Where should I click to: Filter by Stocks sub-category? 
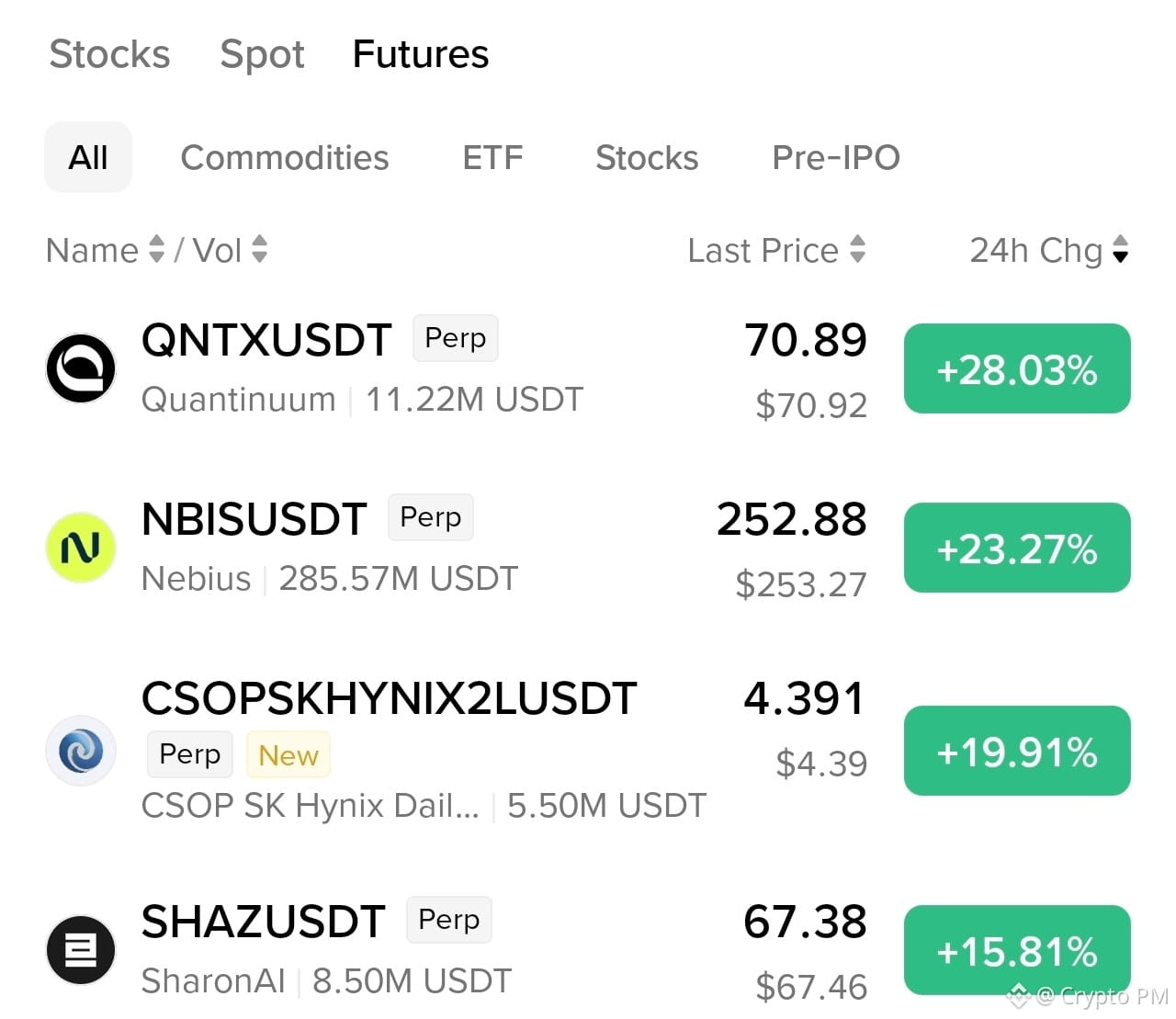647,157
